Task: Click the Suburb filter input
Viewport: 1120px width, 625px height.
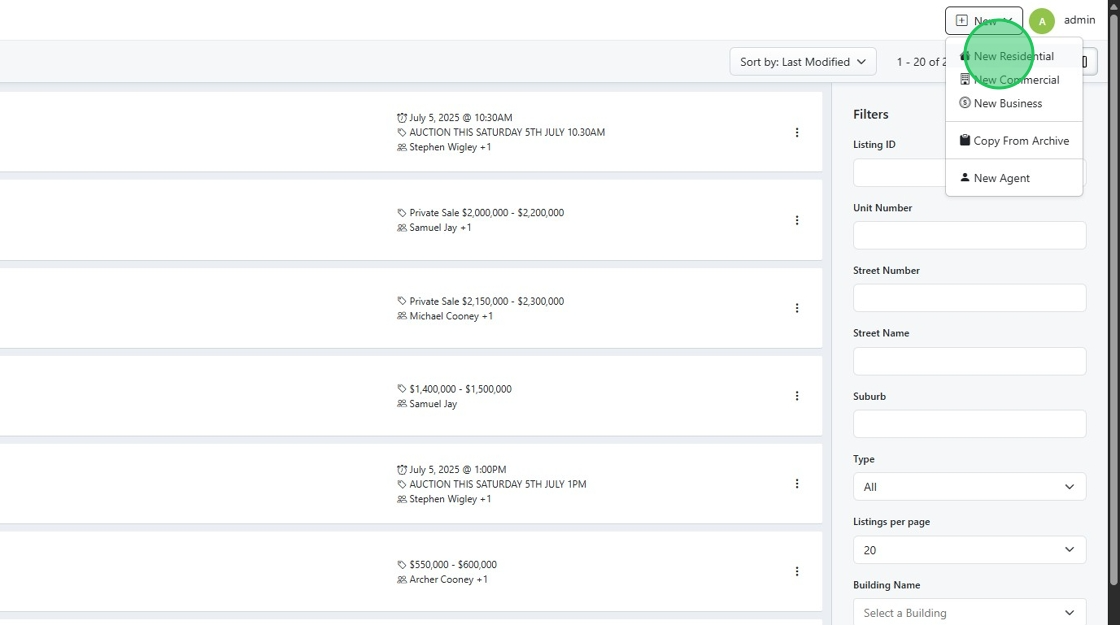Action: click(x=969, y=424)
